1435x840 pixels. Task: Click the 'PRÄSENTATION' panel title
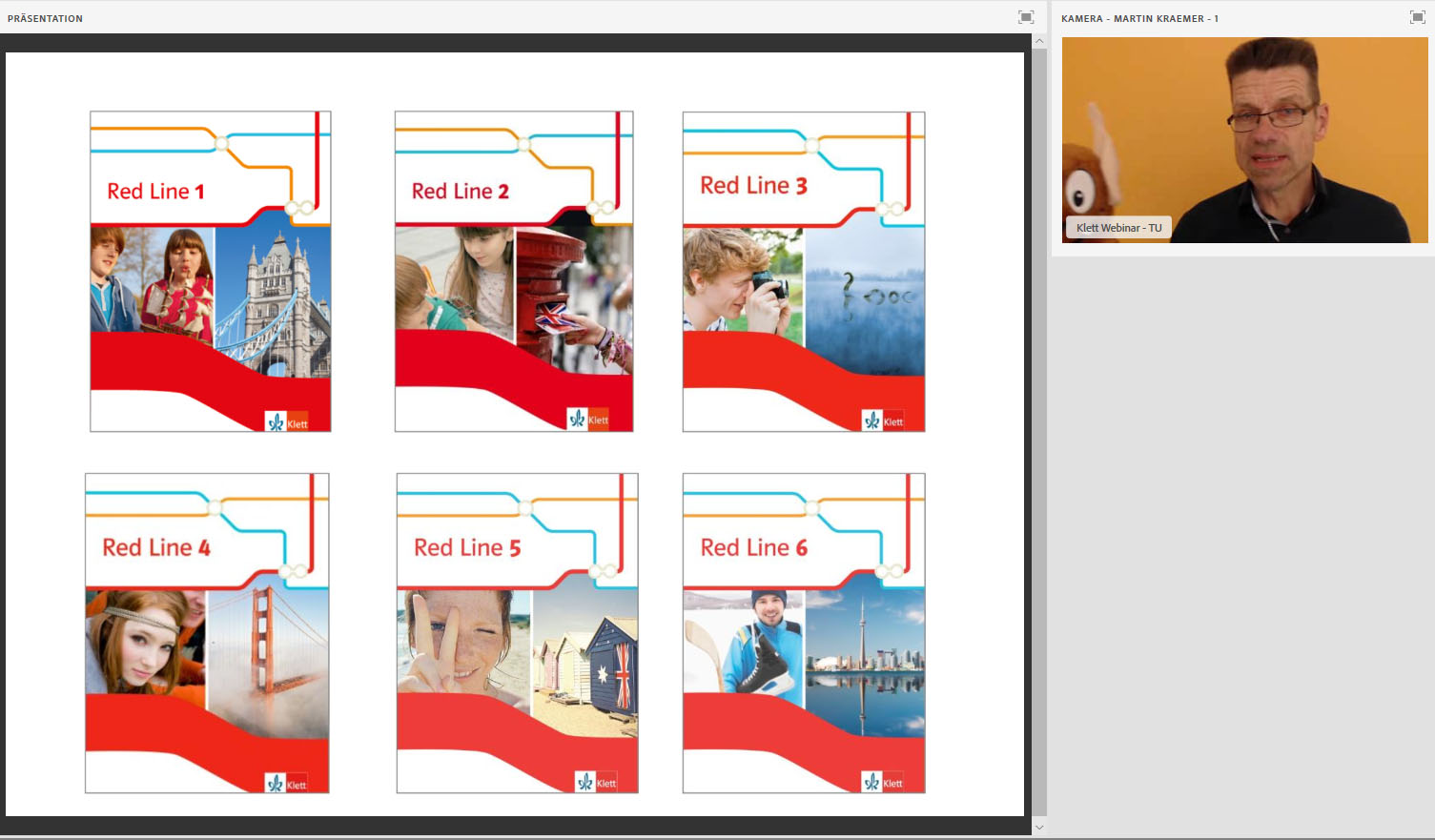pyautogui.click(x=45, y=18)
